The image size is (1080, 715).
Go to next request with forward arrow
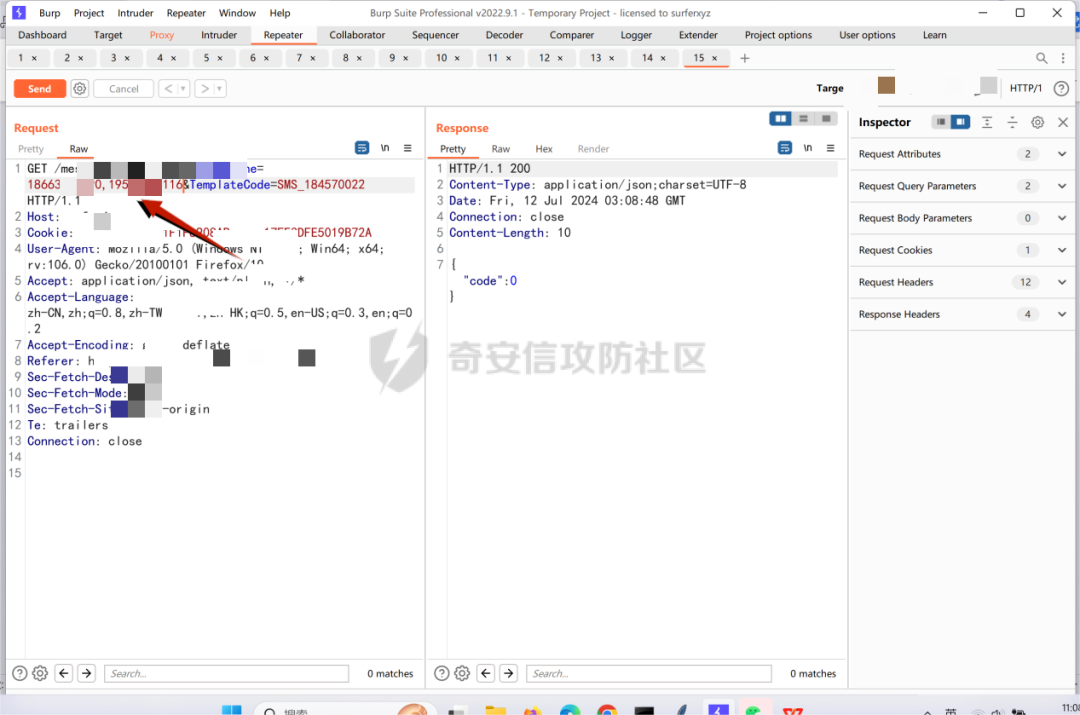tap(205, 89)
